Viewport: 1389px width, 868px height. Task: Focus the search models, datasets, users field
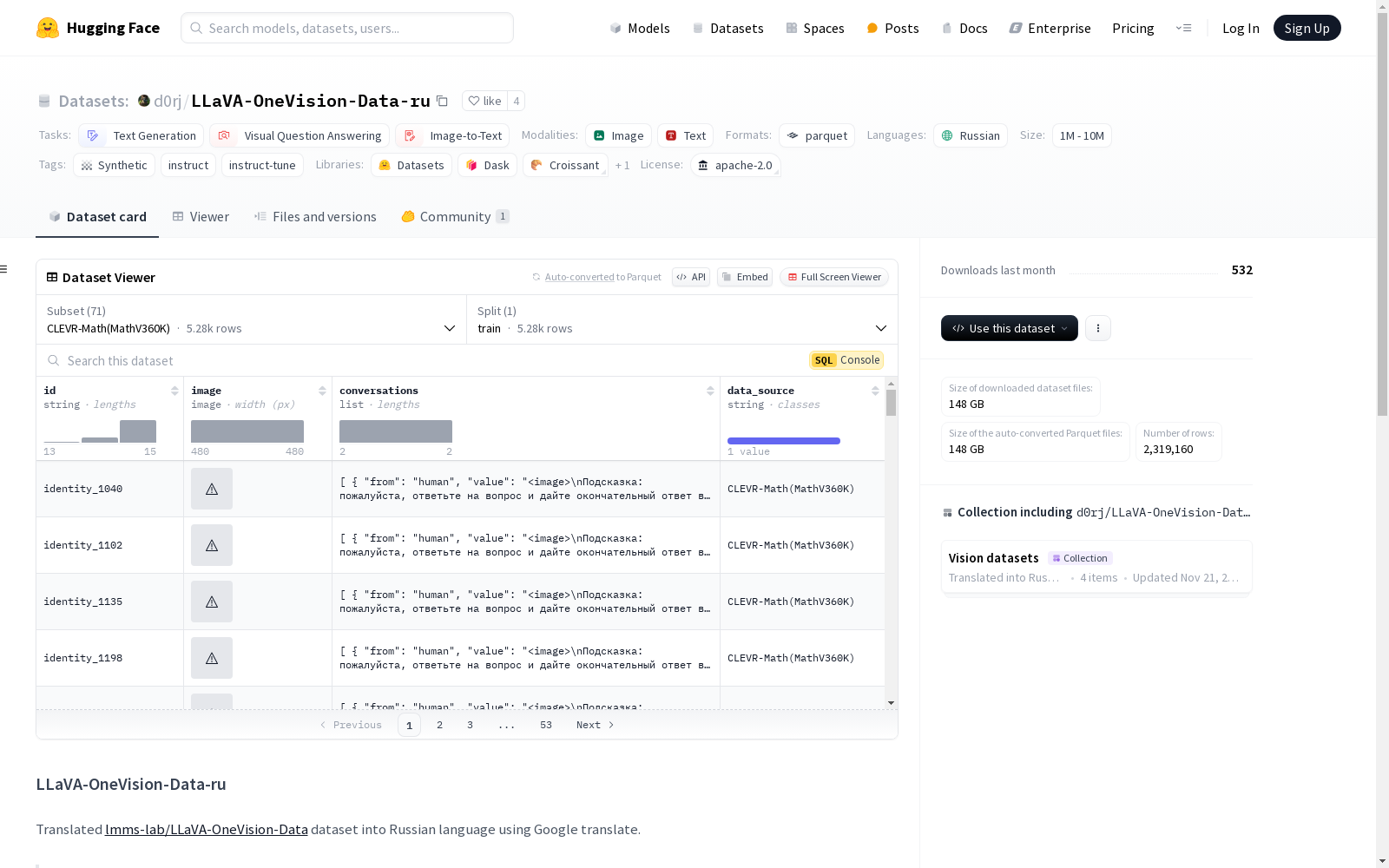(x=347, y=28)
